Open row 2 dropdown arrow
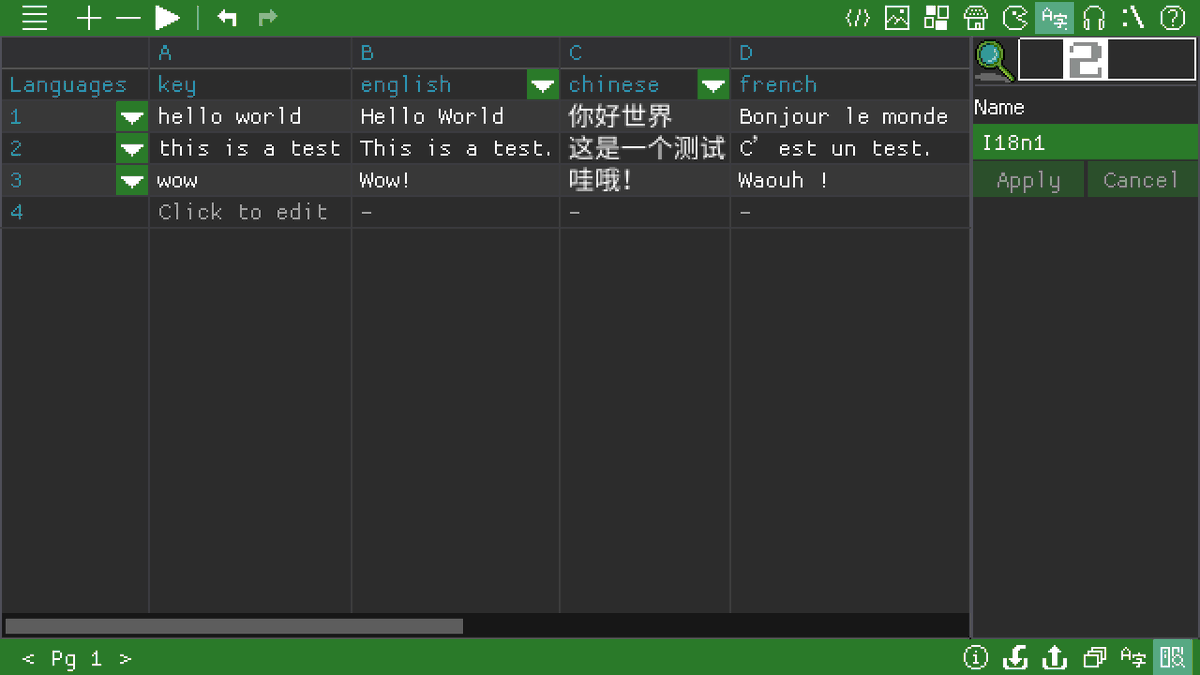The image size is (1200, 675). [x=132, y=149]
